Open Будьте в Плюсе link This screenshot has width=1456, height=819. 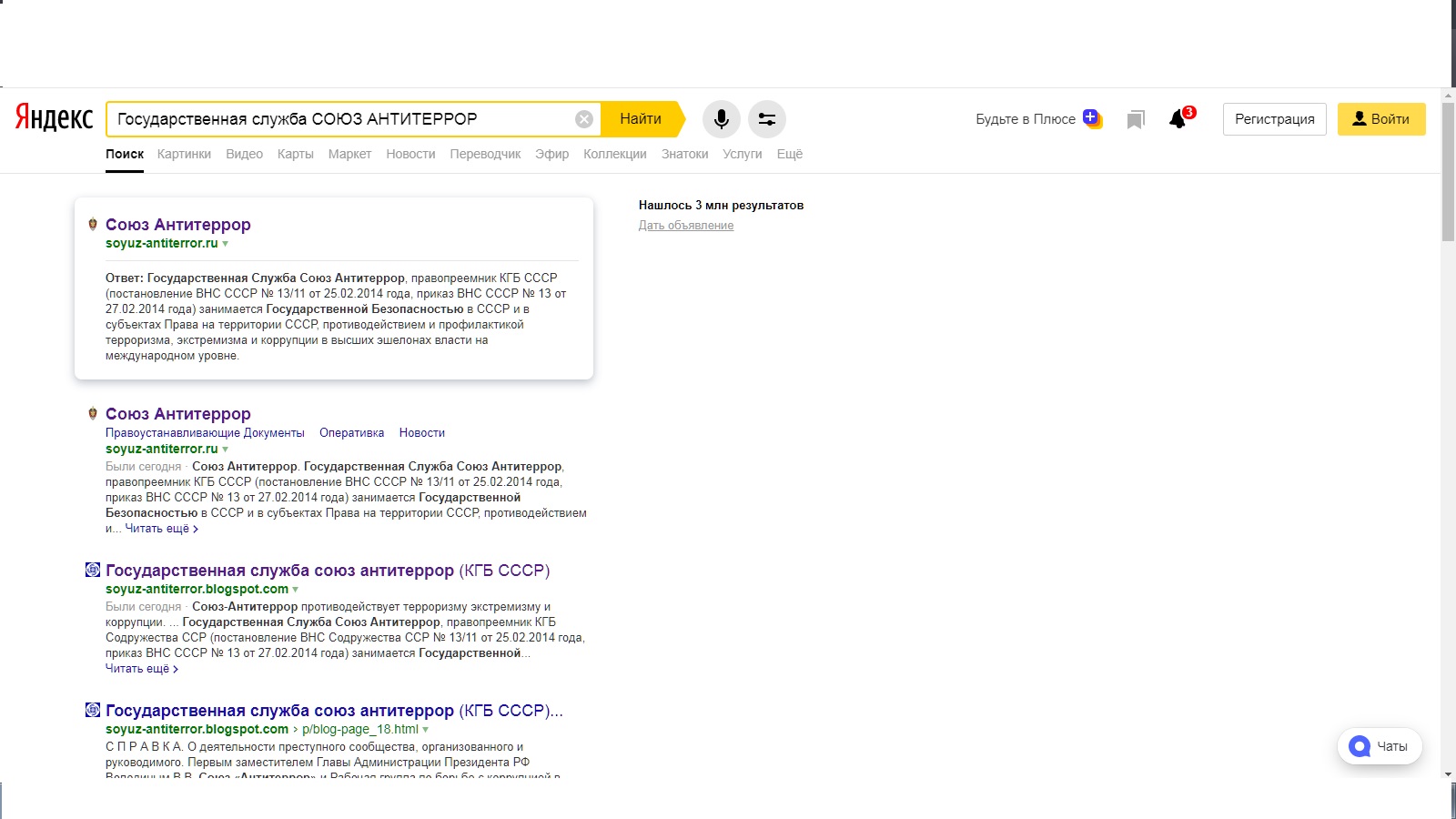click(x=1026, y=119)
